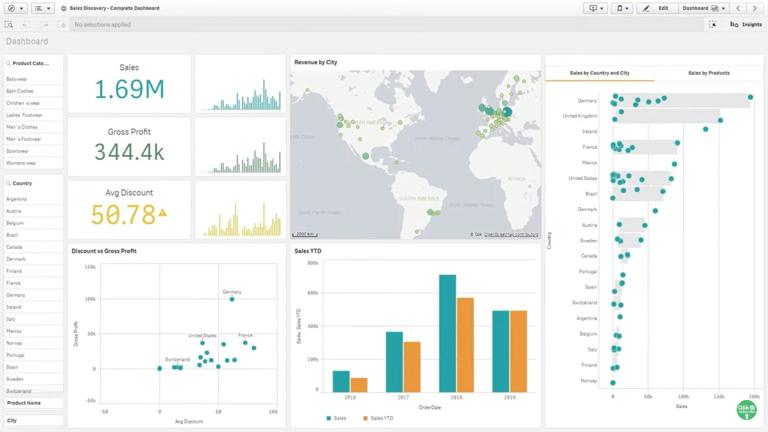Image resolution: width=768 pixels, height=432 pixels.
Task: Activate the smart search selection icon
Action: click(x=9, y=24)
